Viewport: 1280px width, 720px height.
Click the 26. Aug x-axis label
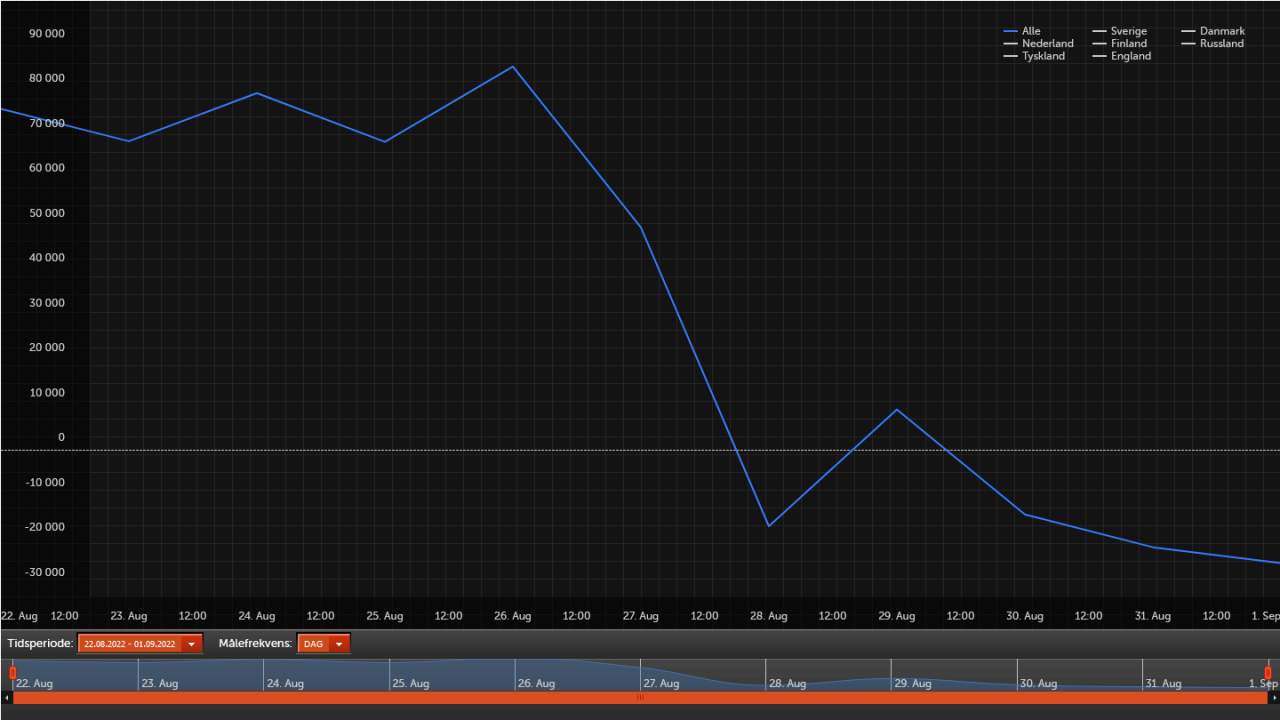click(x=513, y=616)
